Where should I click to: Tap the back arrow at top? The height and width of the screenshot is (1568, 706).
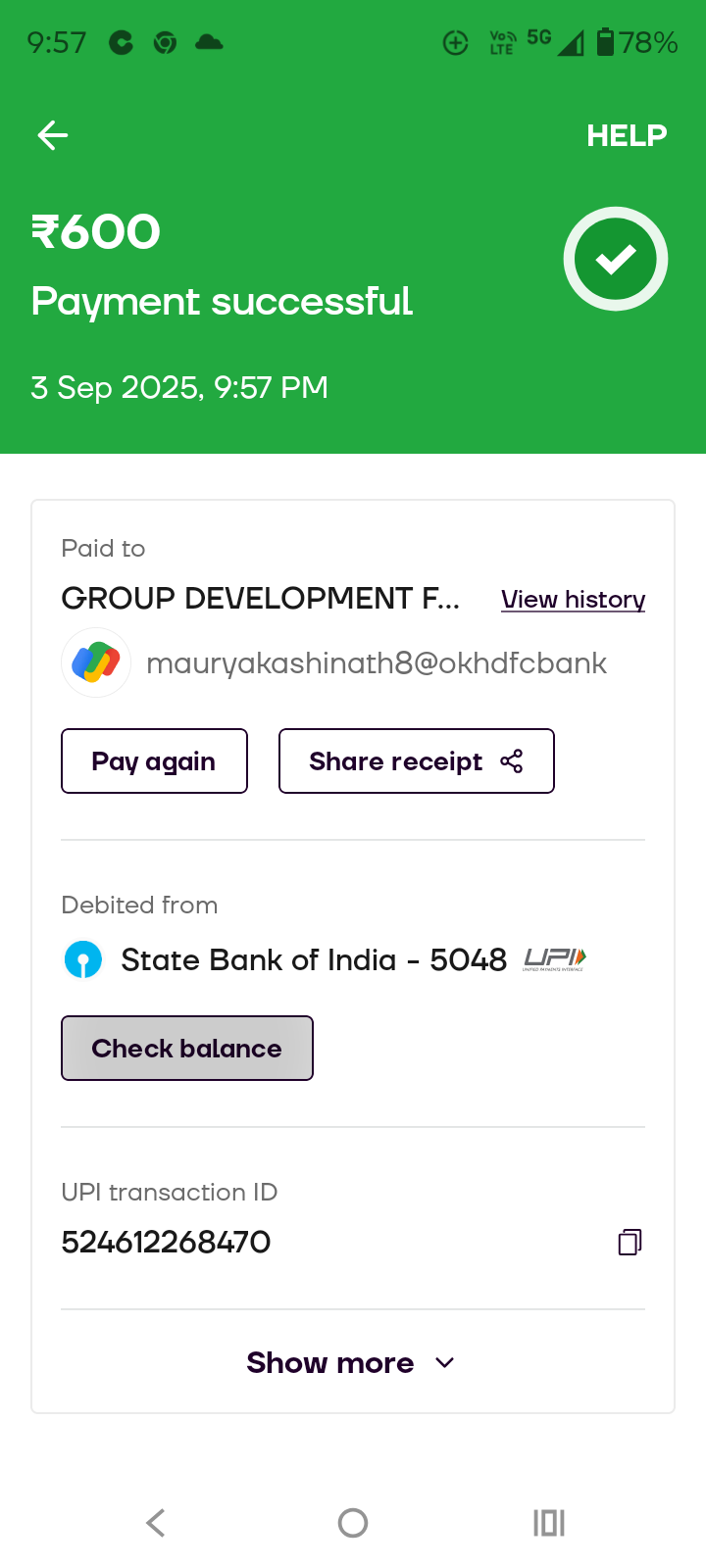[53, 135]
